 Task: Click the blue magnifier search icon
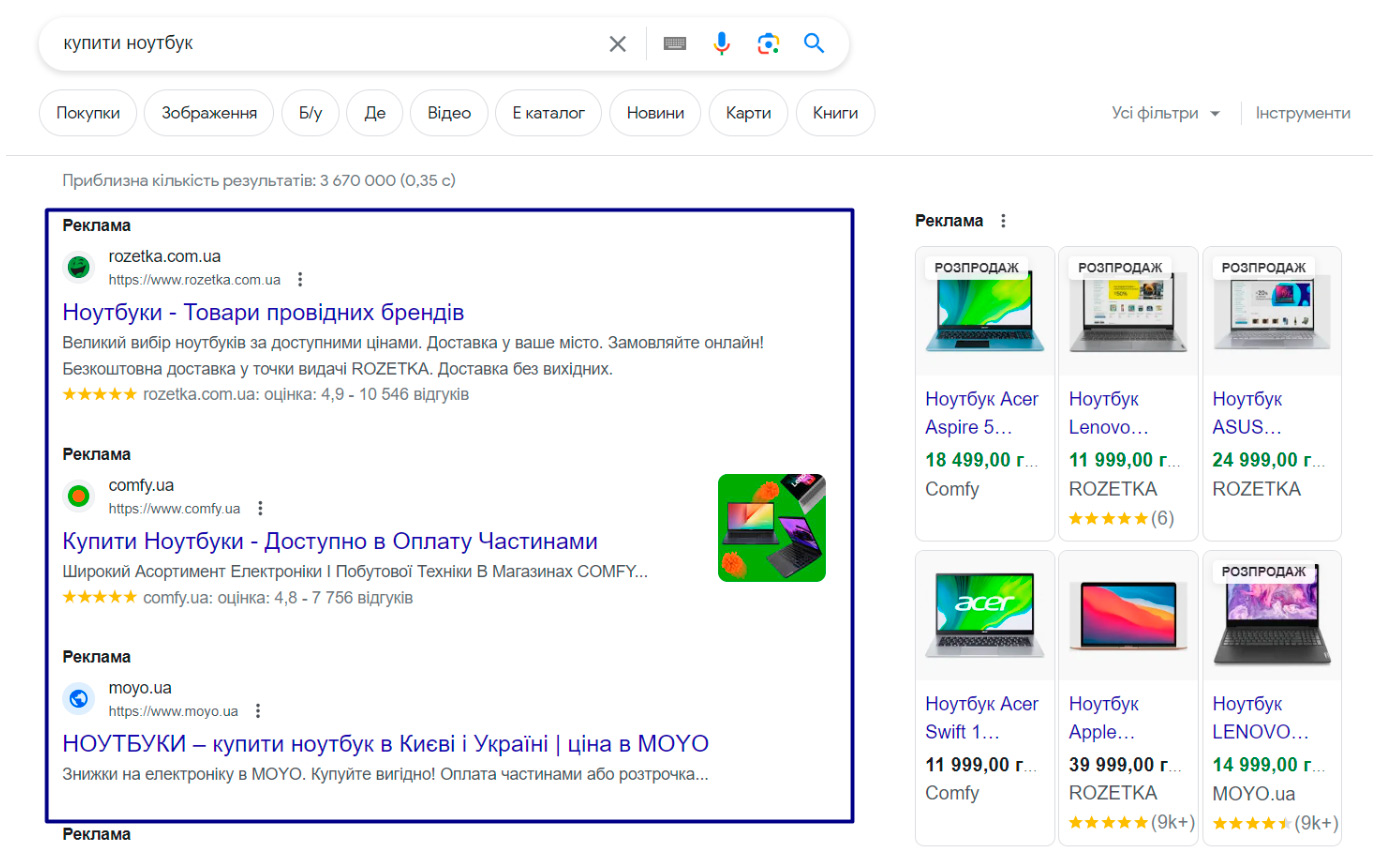[814, 43]
